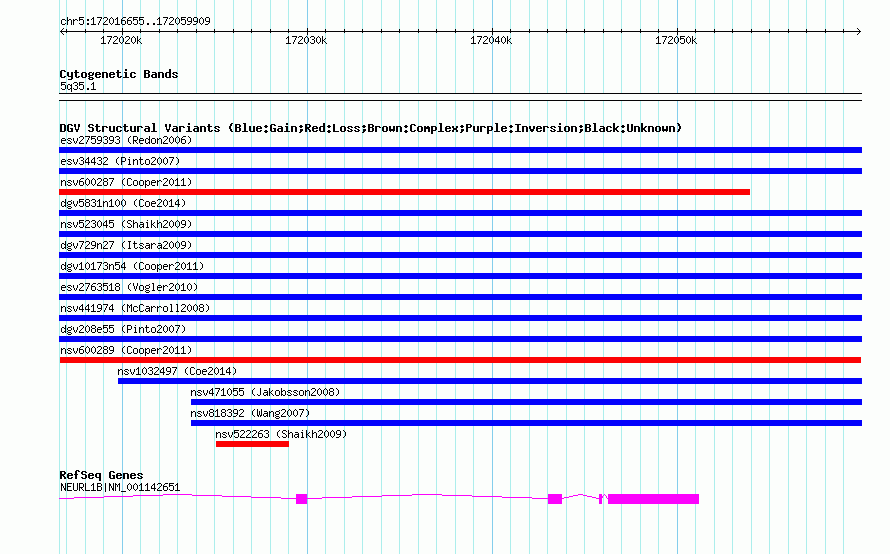
Task: Select the dgv5831n100 blue bar
Action: tap(460, 213)
